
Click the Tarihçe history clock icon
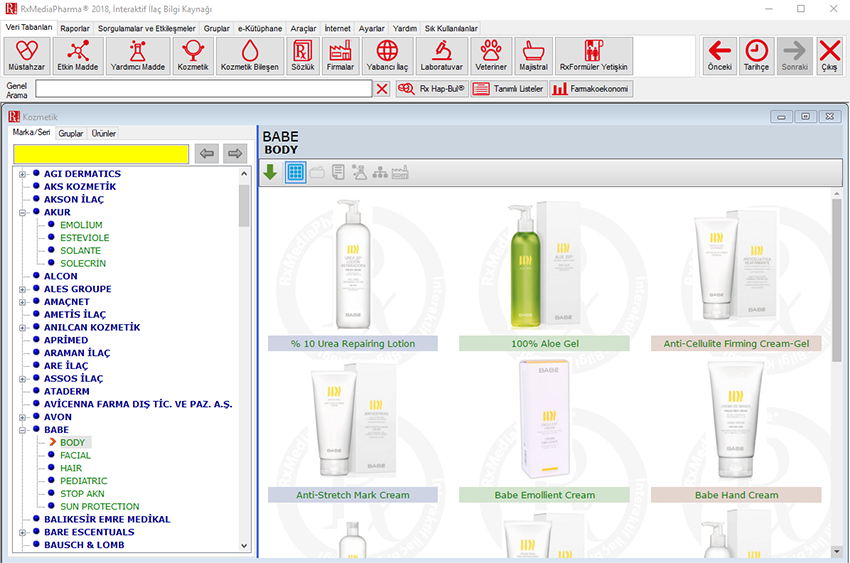point(757,56)
